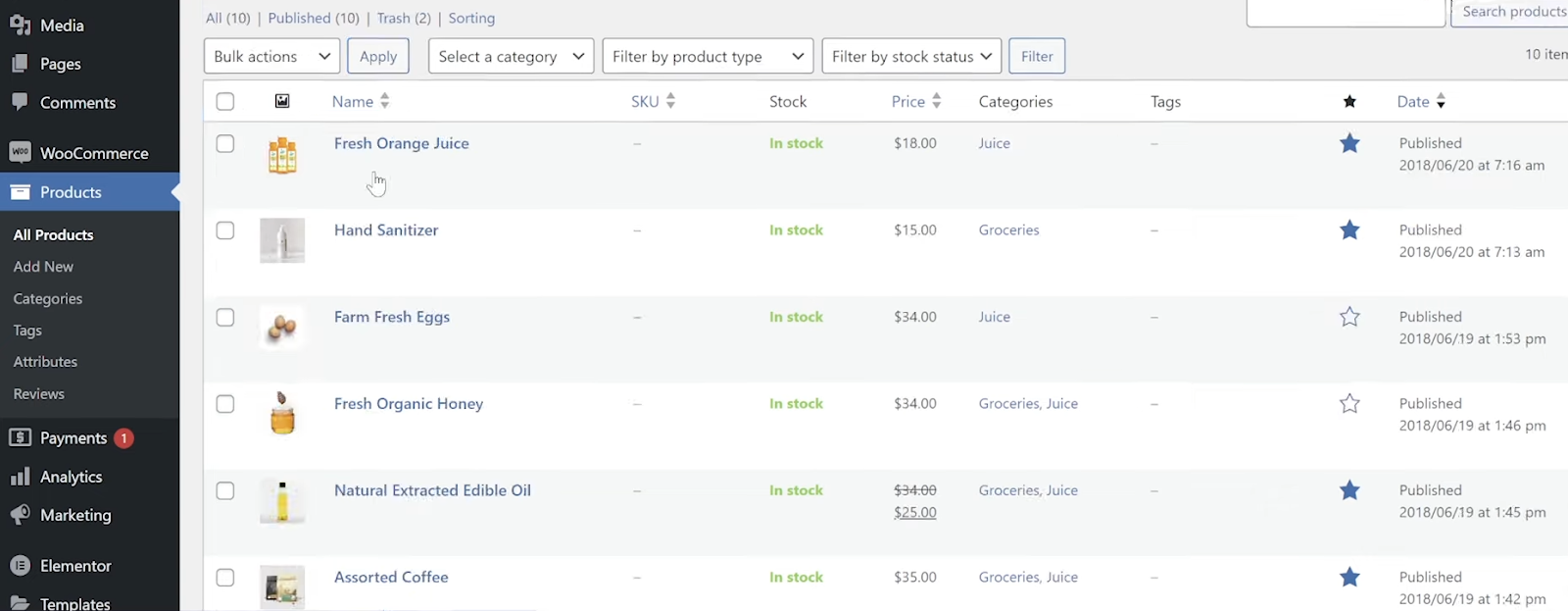Open the Pages sidebar icon
This screenshot has height=611, width=1568.
[x=20, y=64]
